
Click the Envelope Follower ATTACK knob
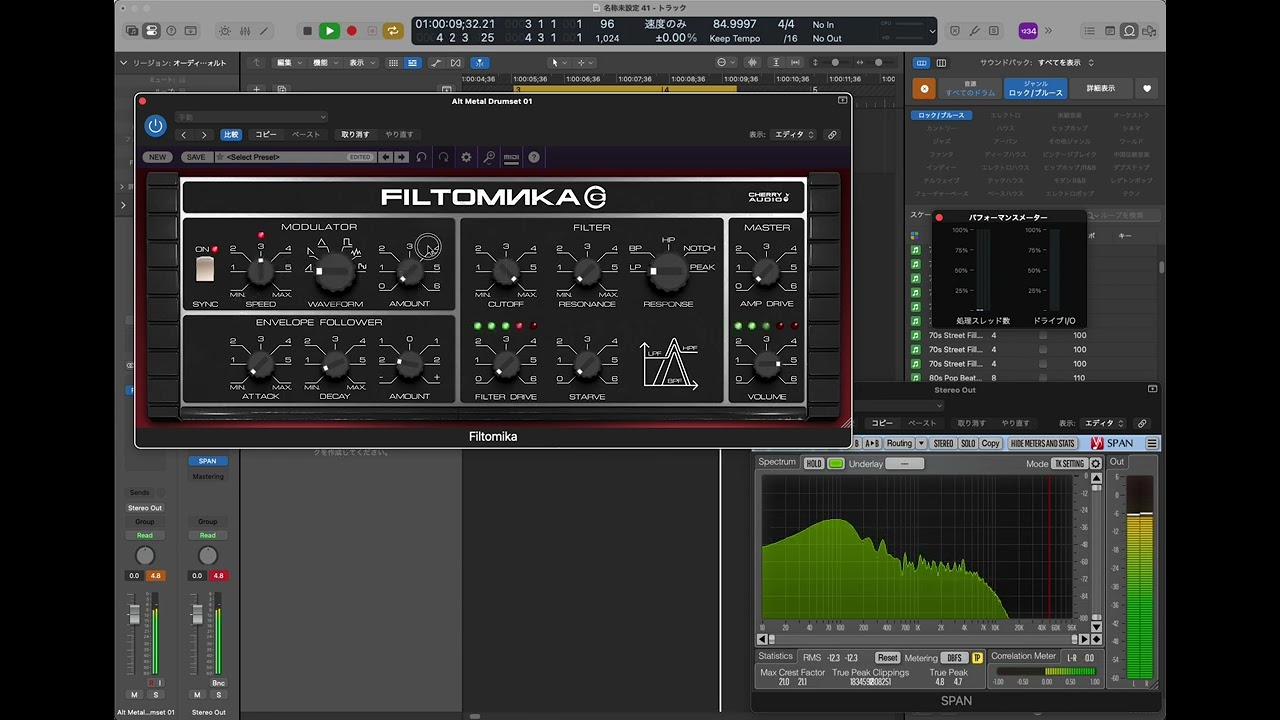[x=260, y=365]
